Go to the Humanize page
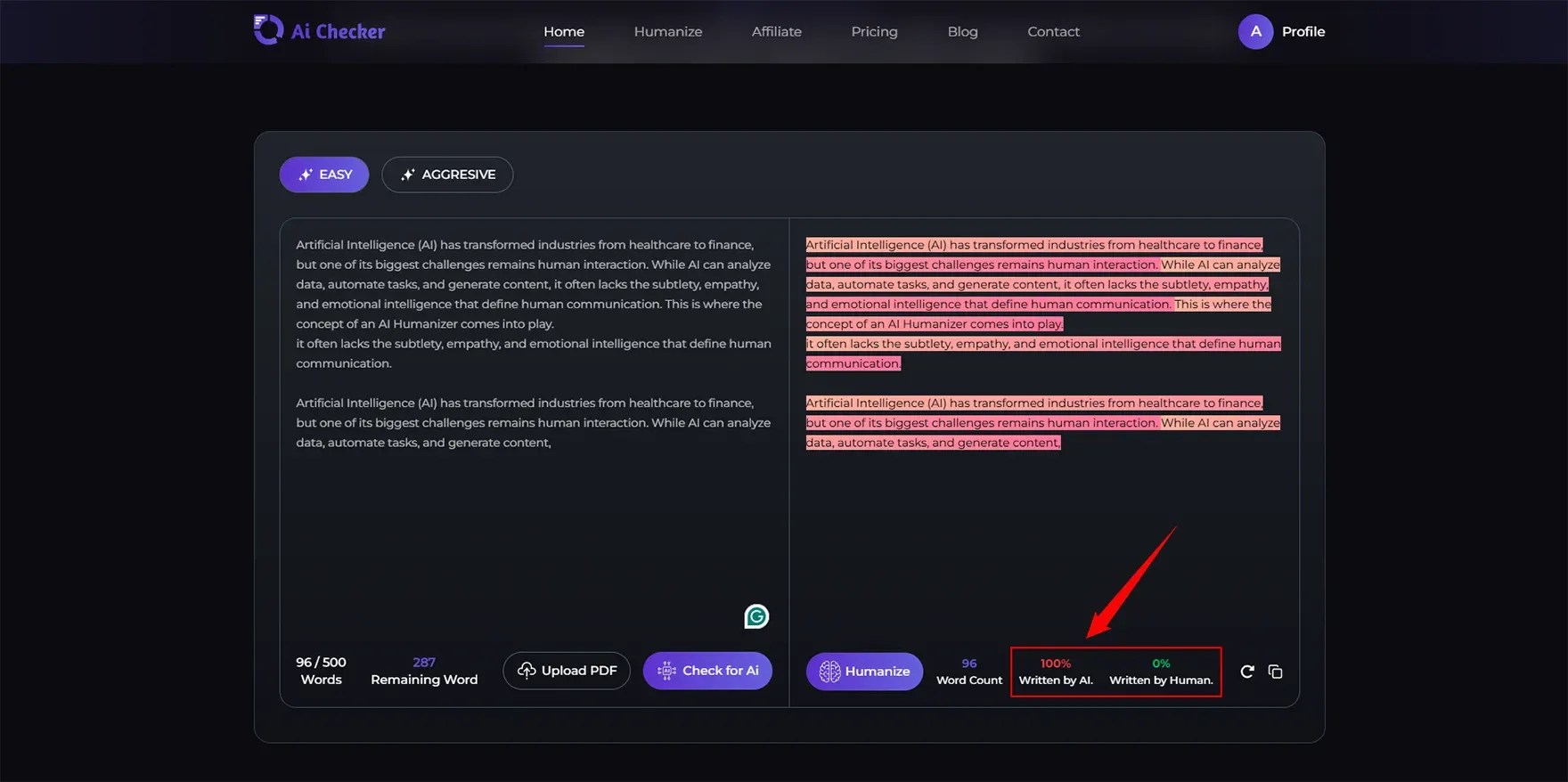 [x=668, y=31]
